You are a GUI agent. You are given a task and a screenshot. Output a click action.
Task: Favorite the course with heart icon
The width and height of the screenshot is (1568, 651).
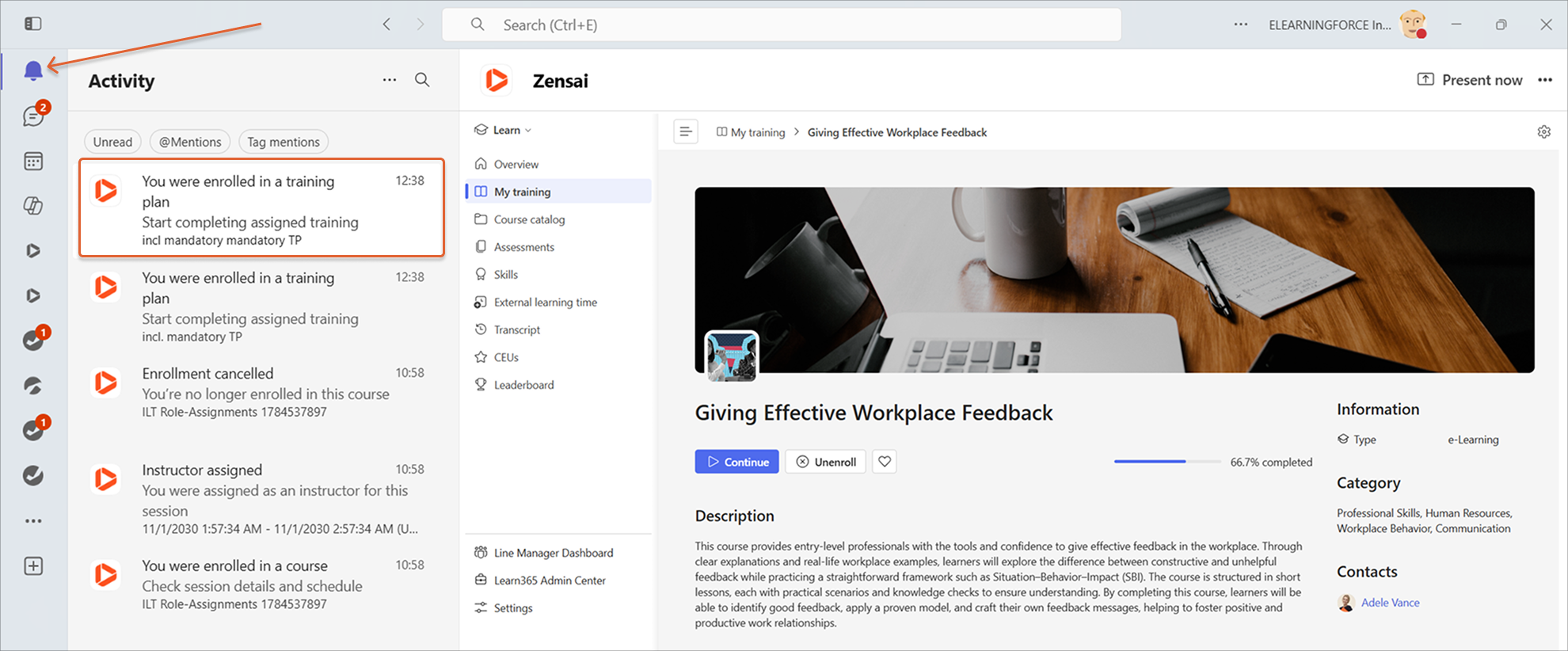[x=885, y=462]
